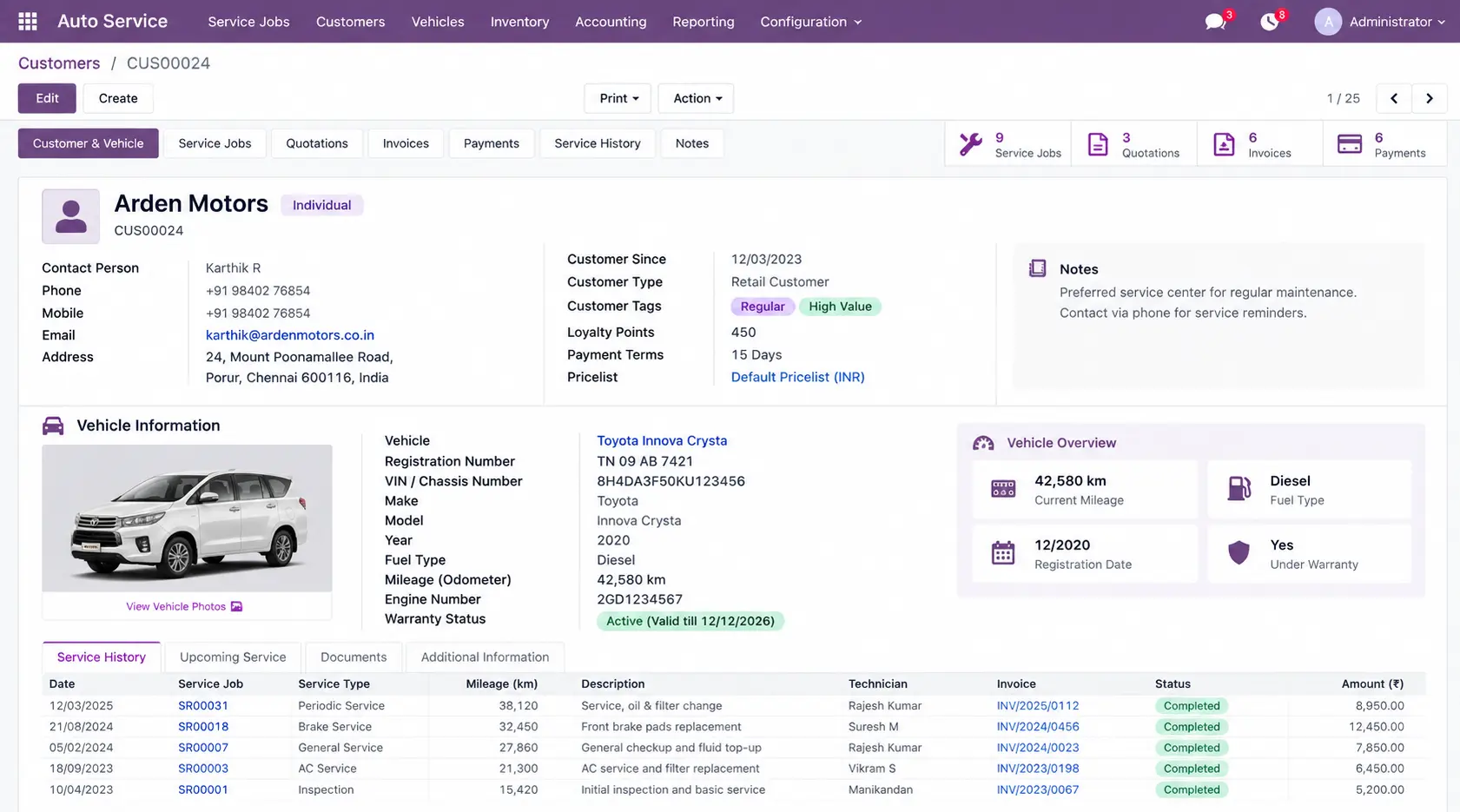Viewport: 1460px width, 812px height.
Task: Click the Customers breadcrumb link
Action: [59, 63]
